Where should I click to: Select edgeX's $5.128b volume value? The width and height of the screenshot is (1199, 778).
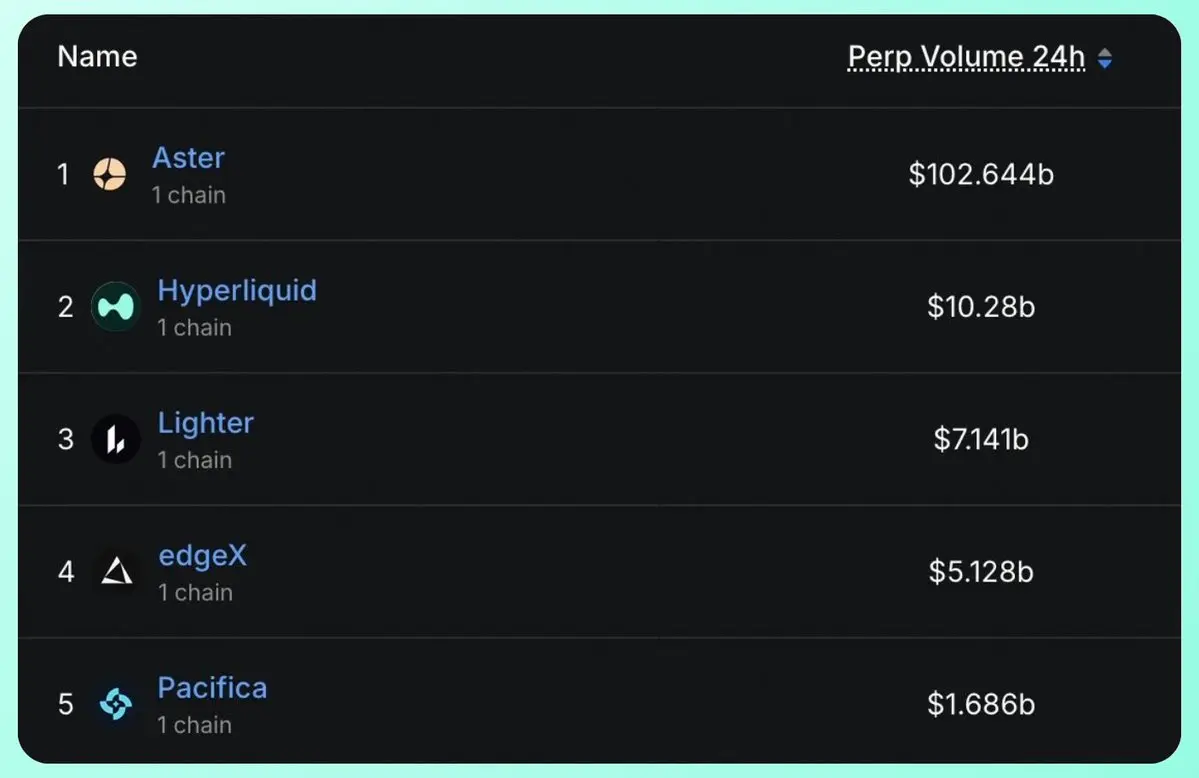click(x=981, y=571)
